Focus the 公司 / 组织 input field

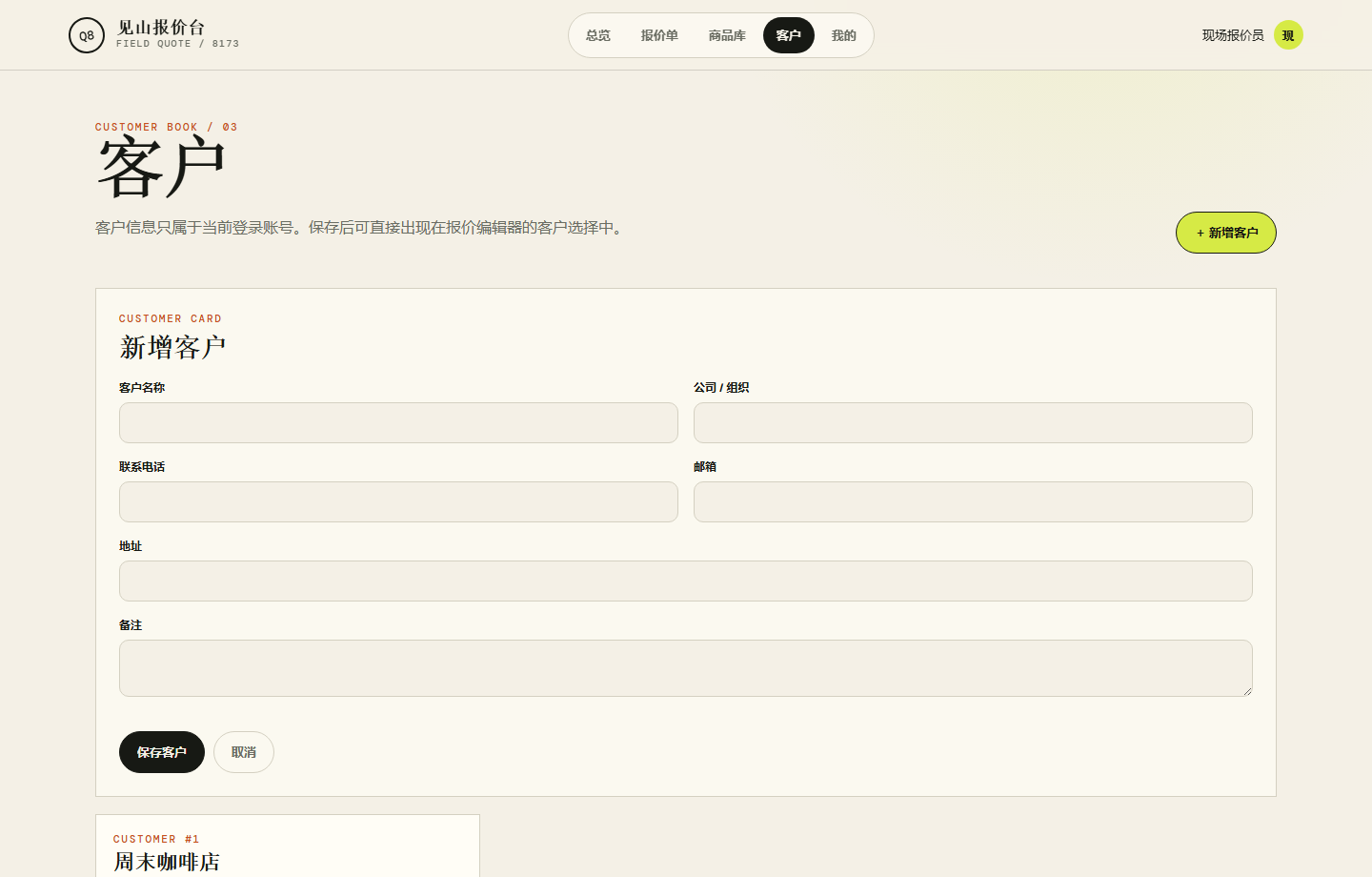[x=973, y=422]
